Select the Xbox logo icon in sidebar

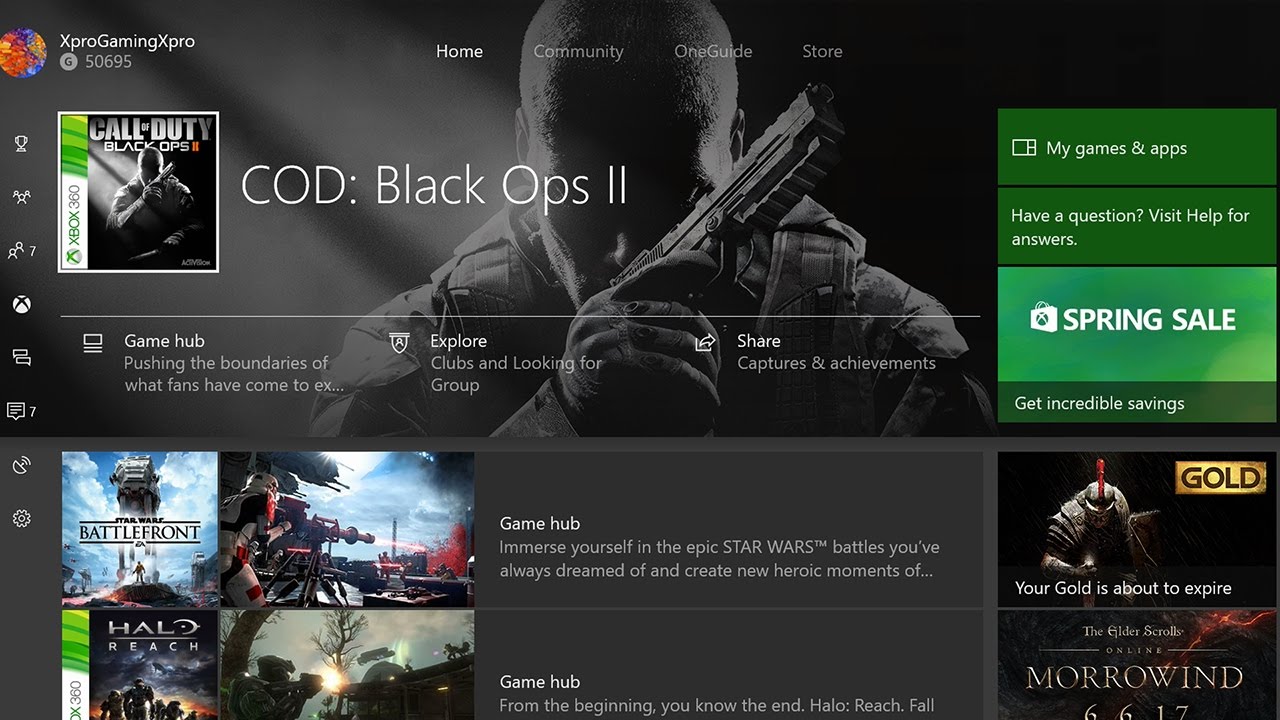click(21, 304)
